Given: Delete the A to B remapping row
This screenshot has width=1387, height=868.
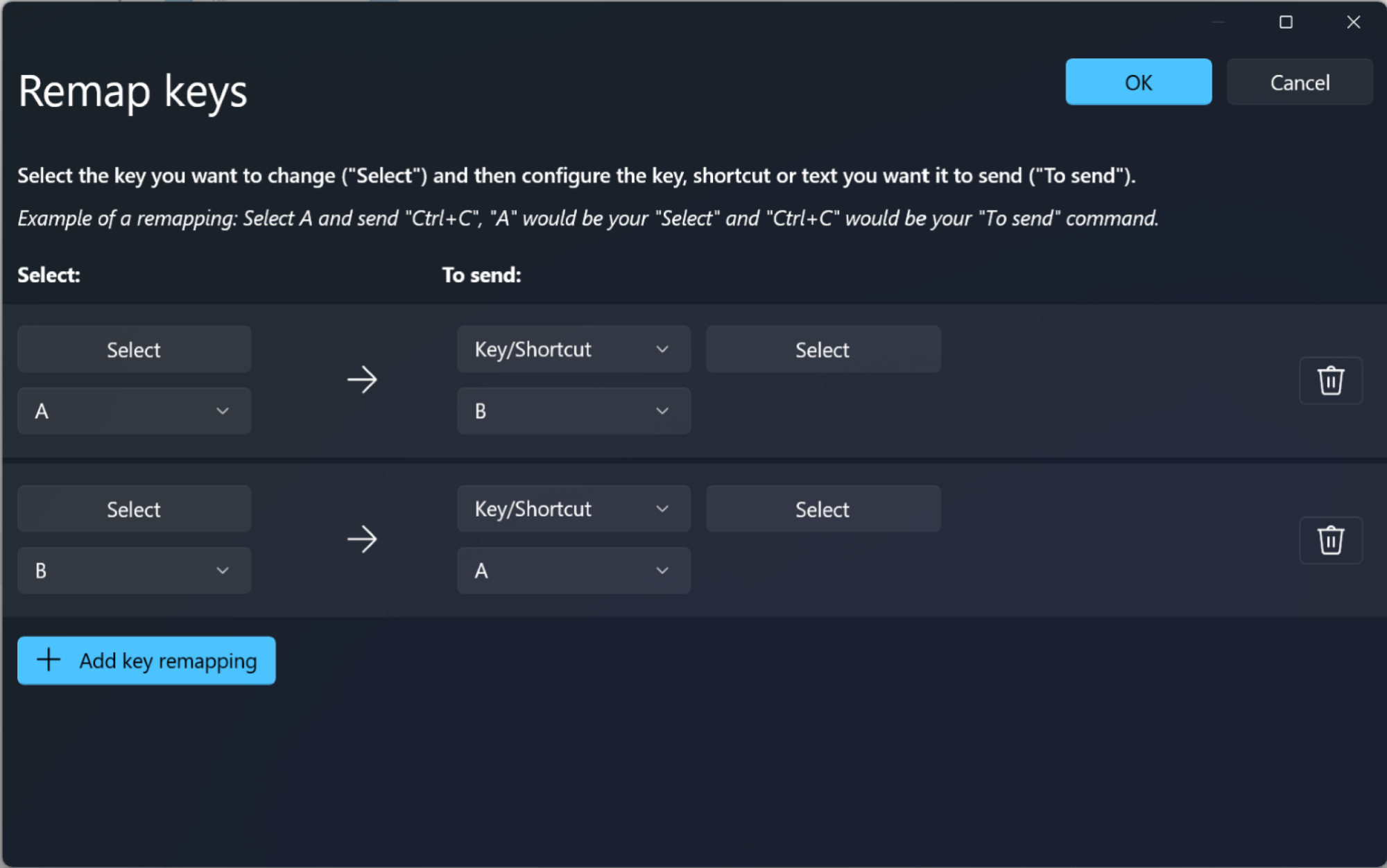Looking at the screenshot, I should tap(1330, 380).
